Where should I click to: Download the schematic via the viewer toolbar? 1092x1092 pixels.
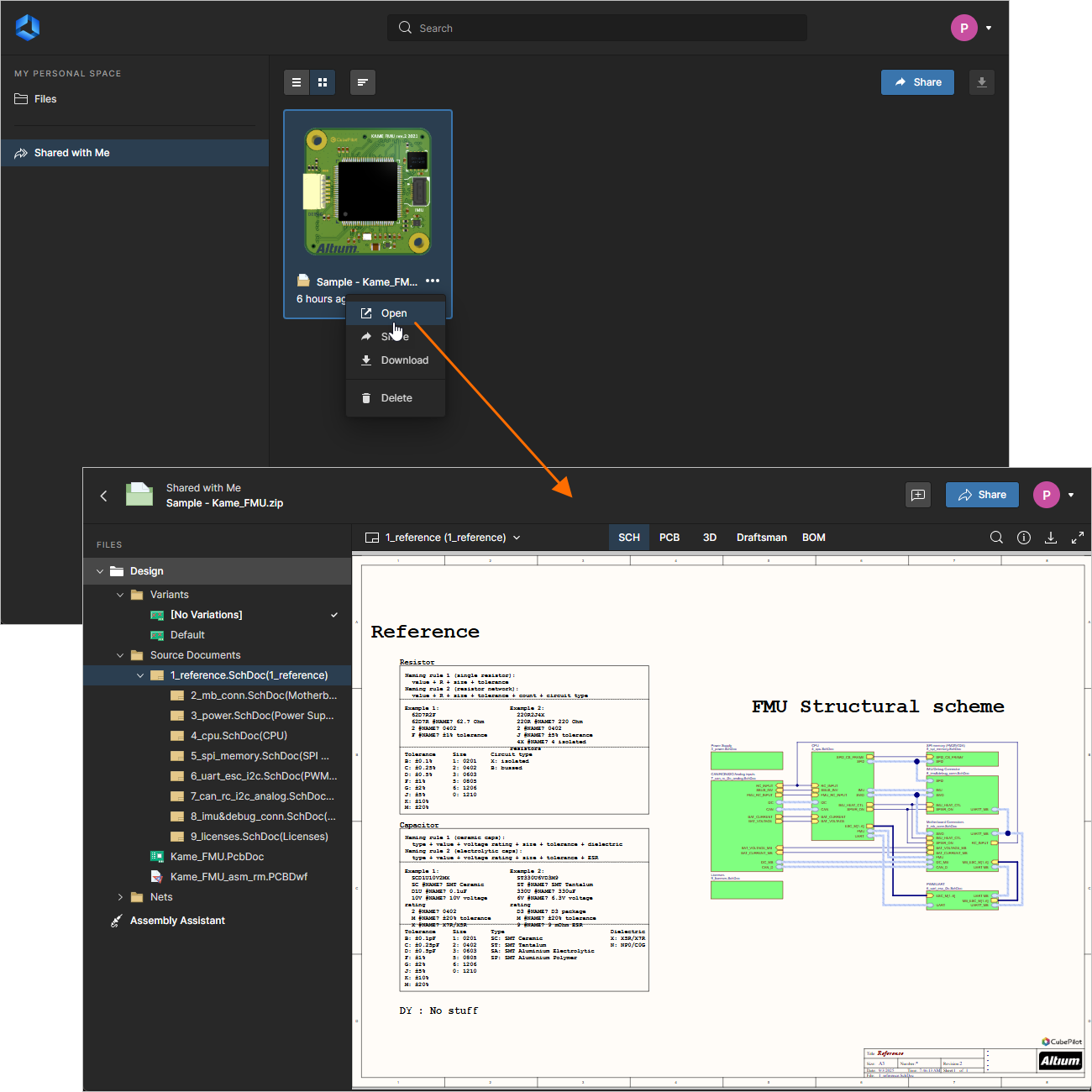tap(1051, 537)
